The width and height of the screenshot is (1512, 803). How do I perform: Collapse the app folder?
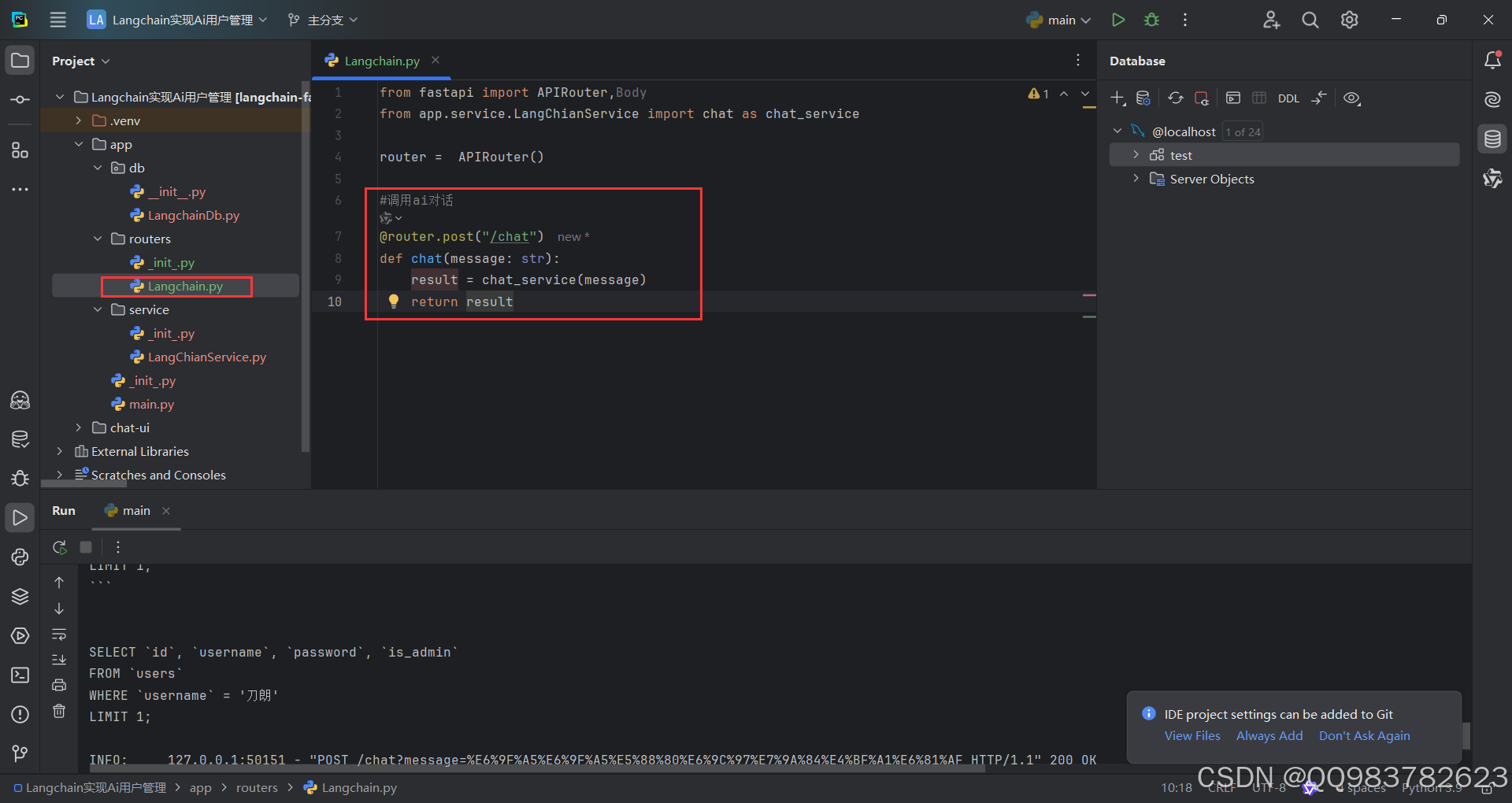tap(79, 144)
